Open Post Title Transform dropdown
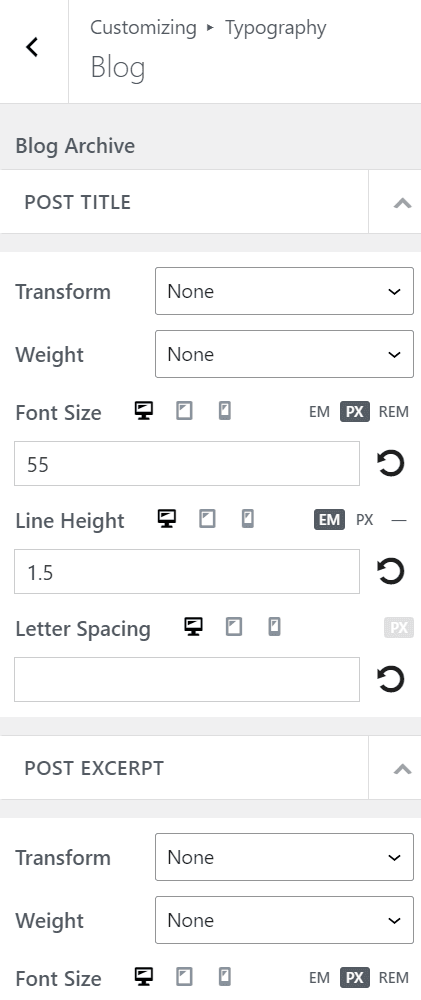Screen dimensions: 421x1000 point(284,291)
